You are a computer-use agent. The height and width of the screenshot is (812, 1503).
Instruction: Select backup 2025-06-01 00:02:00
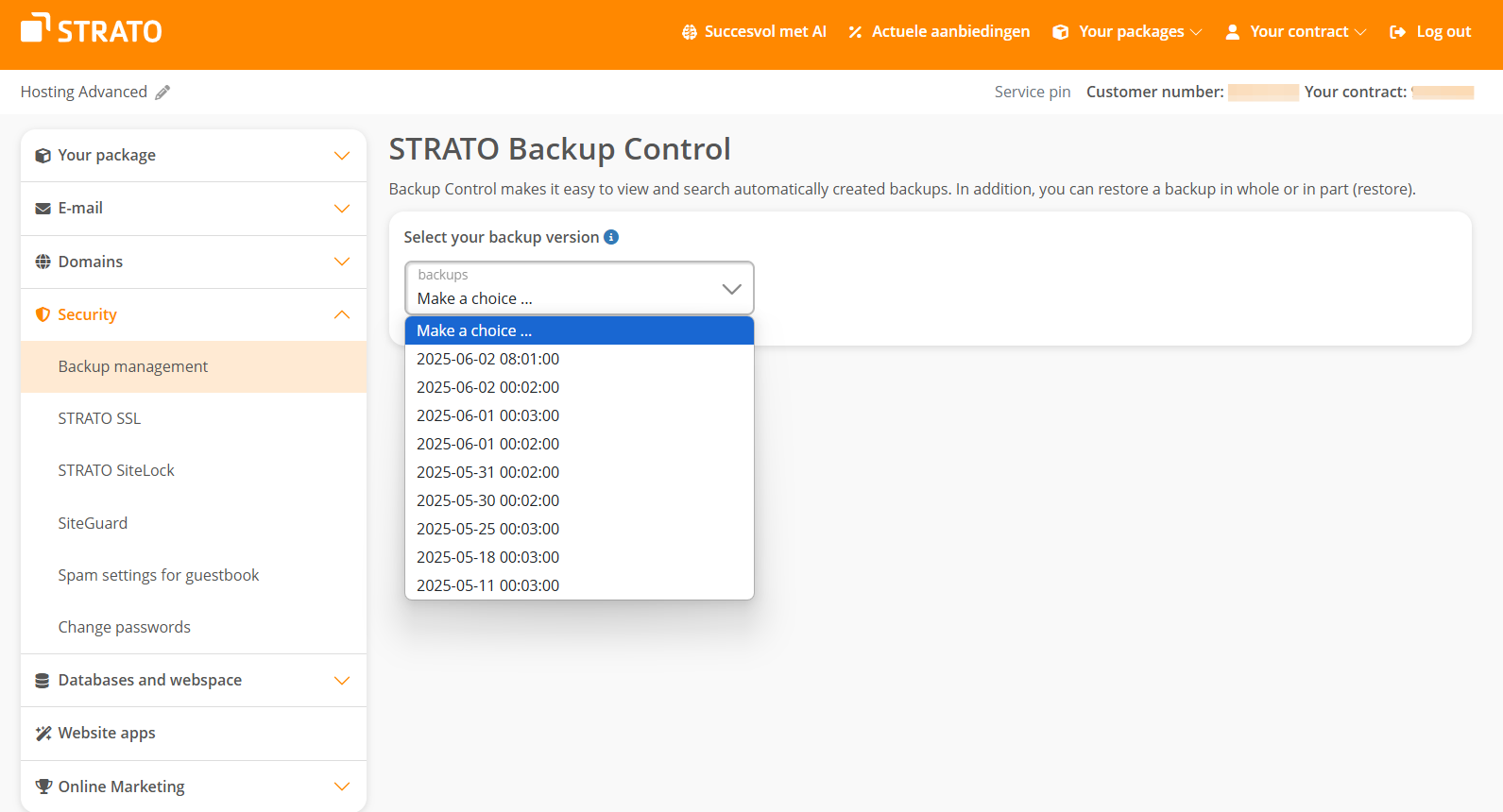pyautogui.click(x=579, y=444)
